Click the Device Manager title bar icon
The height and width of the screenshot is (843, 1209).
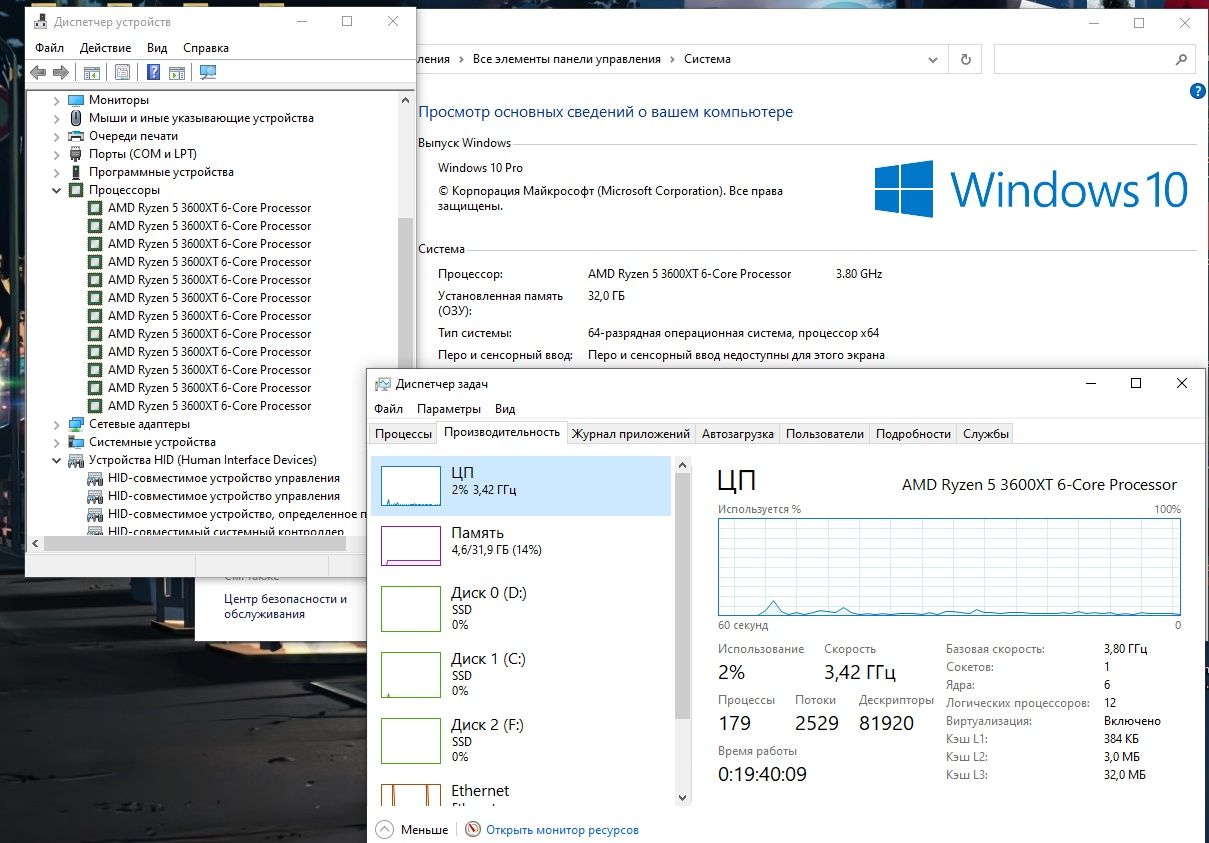[x=40, y=22]
